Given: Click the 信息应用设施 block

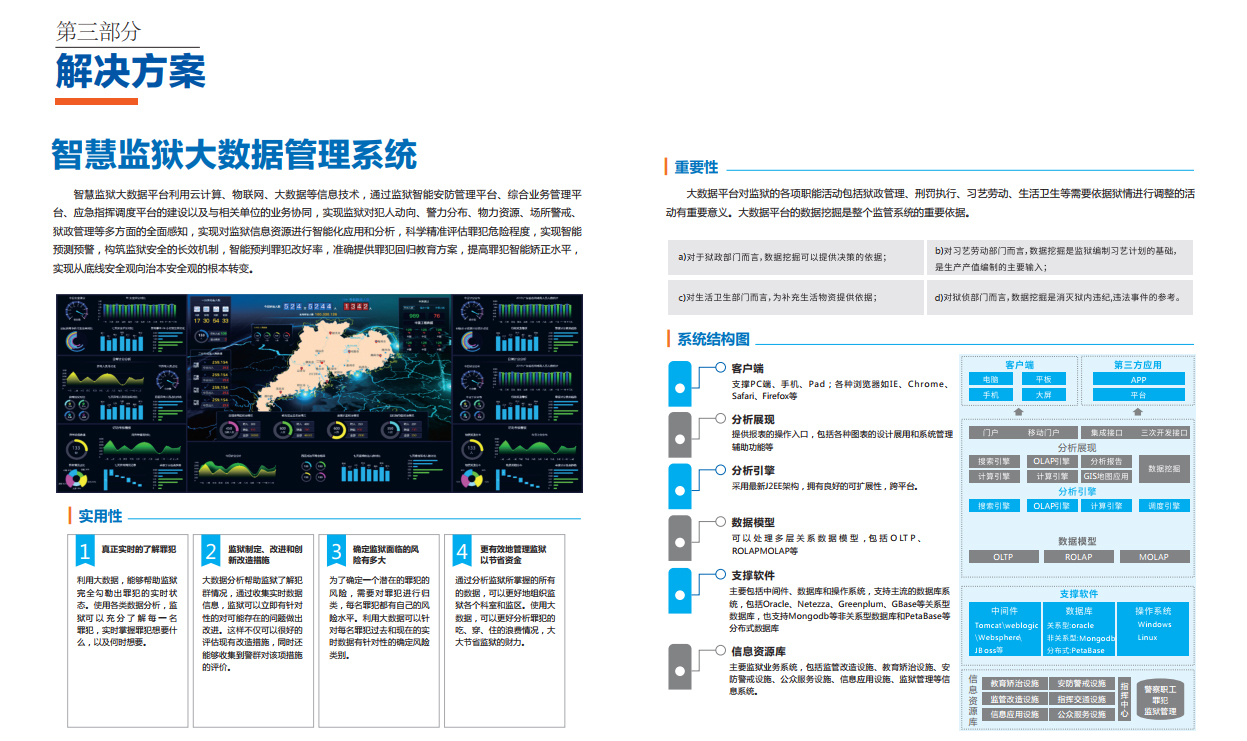Looking at the screenshot, I should (1015, 715).
